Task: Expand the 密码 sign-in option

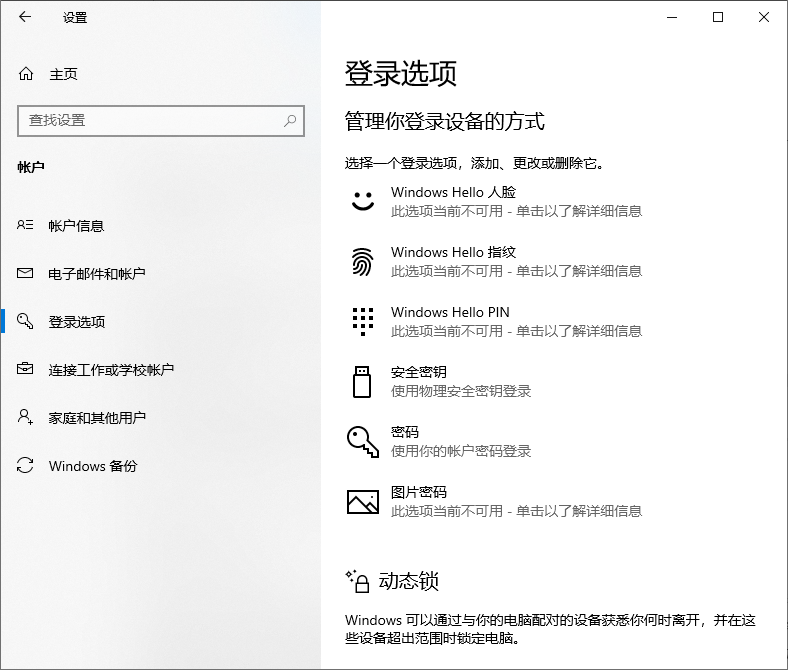Action: coord(553,441)
